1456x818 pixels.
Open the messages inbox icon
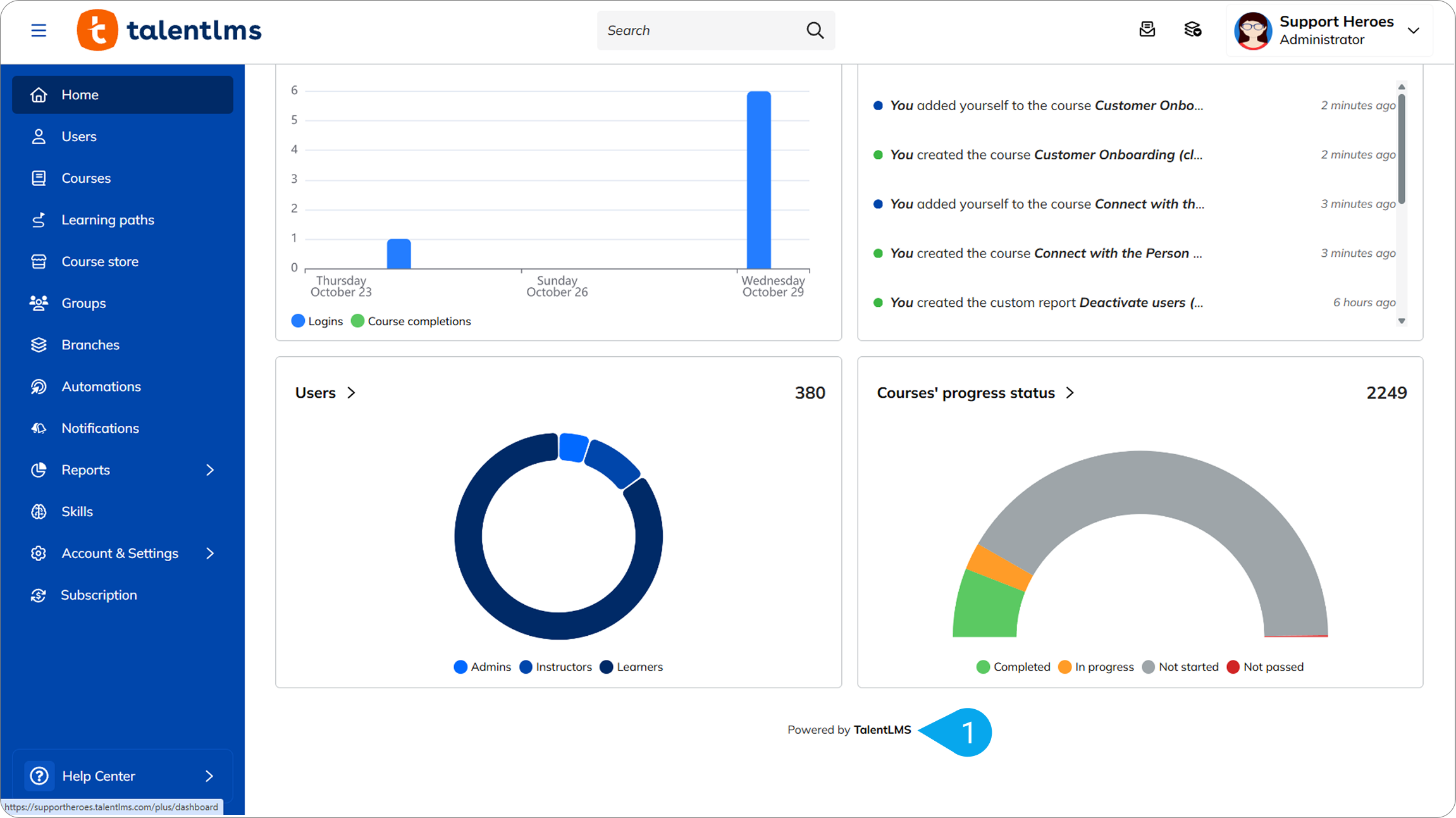[x=1147, y=30]
